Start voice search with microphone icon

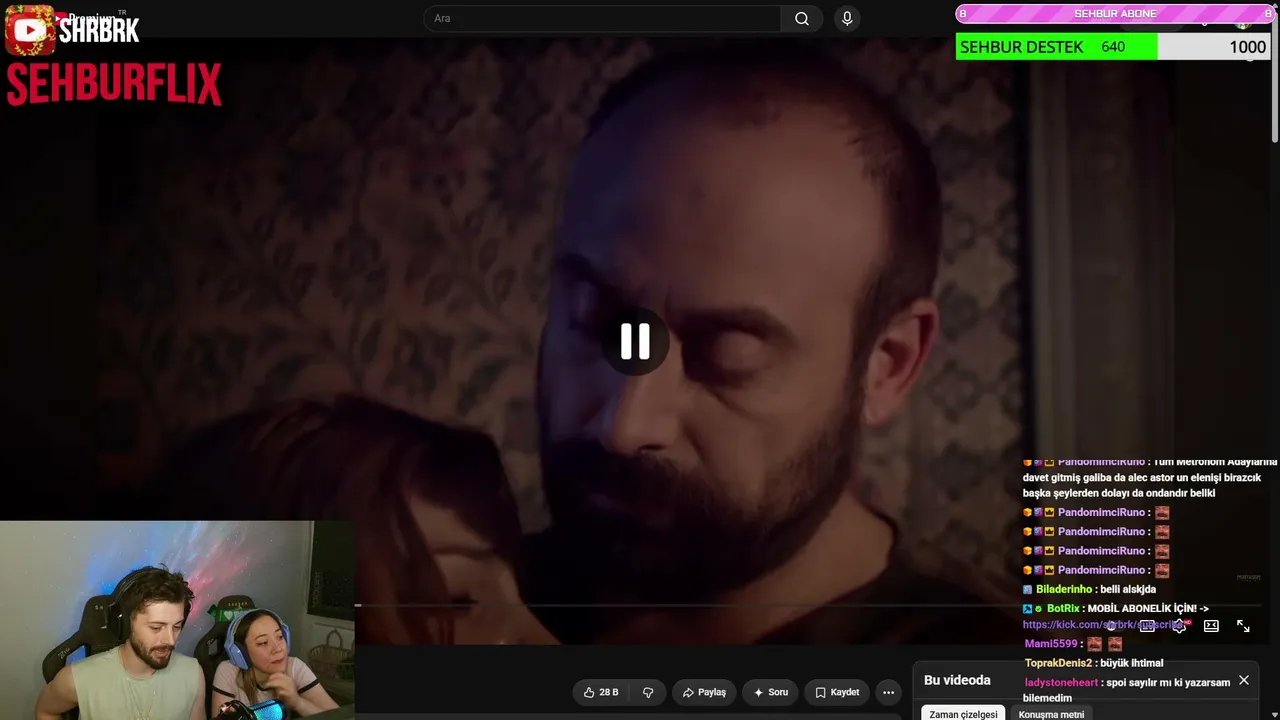pyautogui.click(x=847, y=18)
